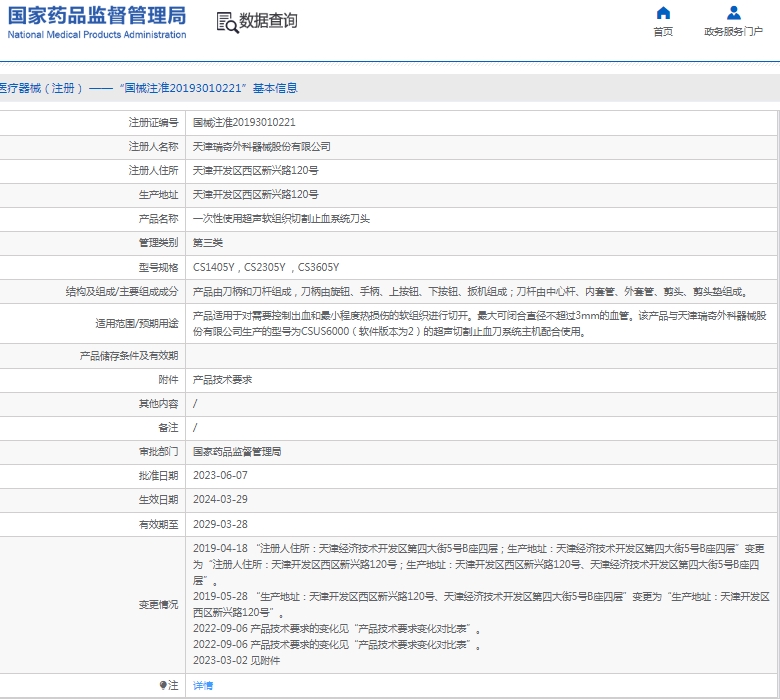Click the 数据查询 heading text

pyautogui.click(x=268, y=21)
